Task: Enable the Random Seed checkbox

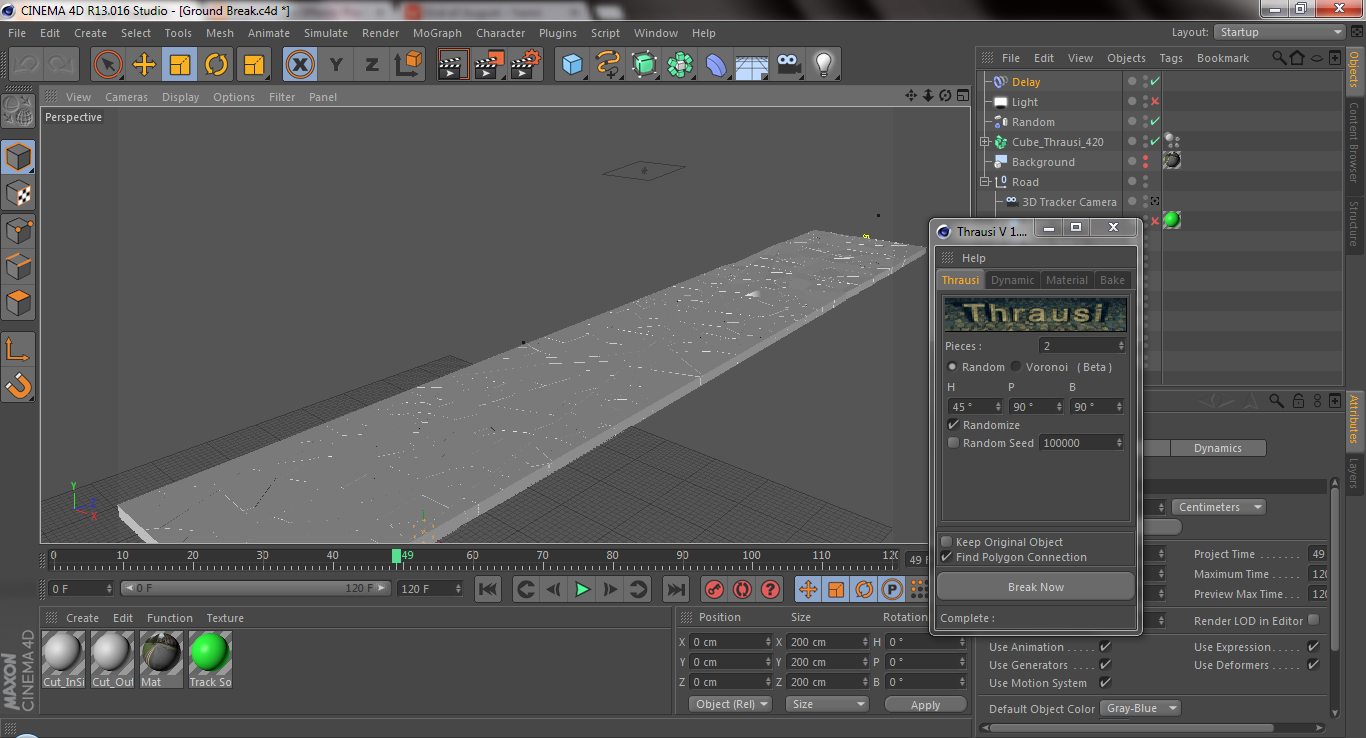Action: click(x=953, y=443)
